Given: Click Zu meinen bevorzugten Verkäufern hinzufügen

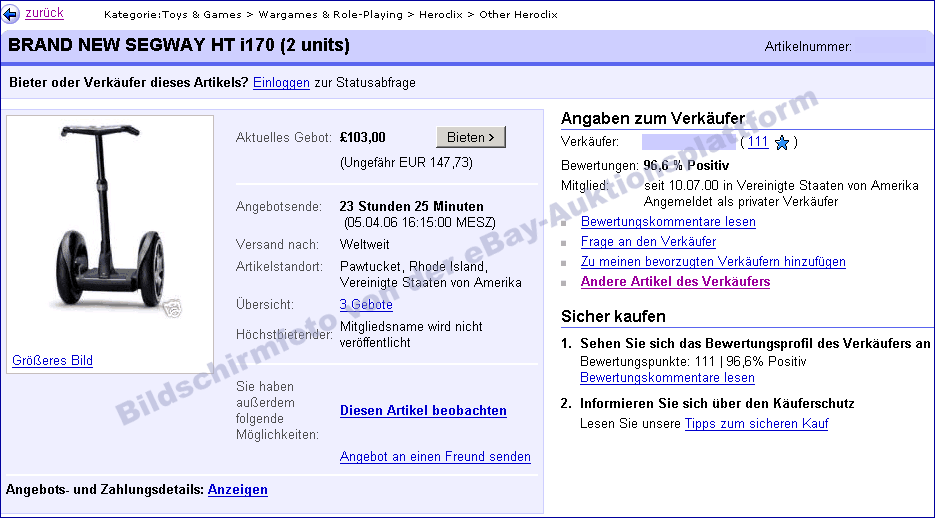Looking at the screenshot, I should click(713, 262).
